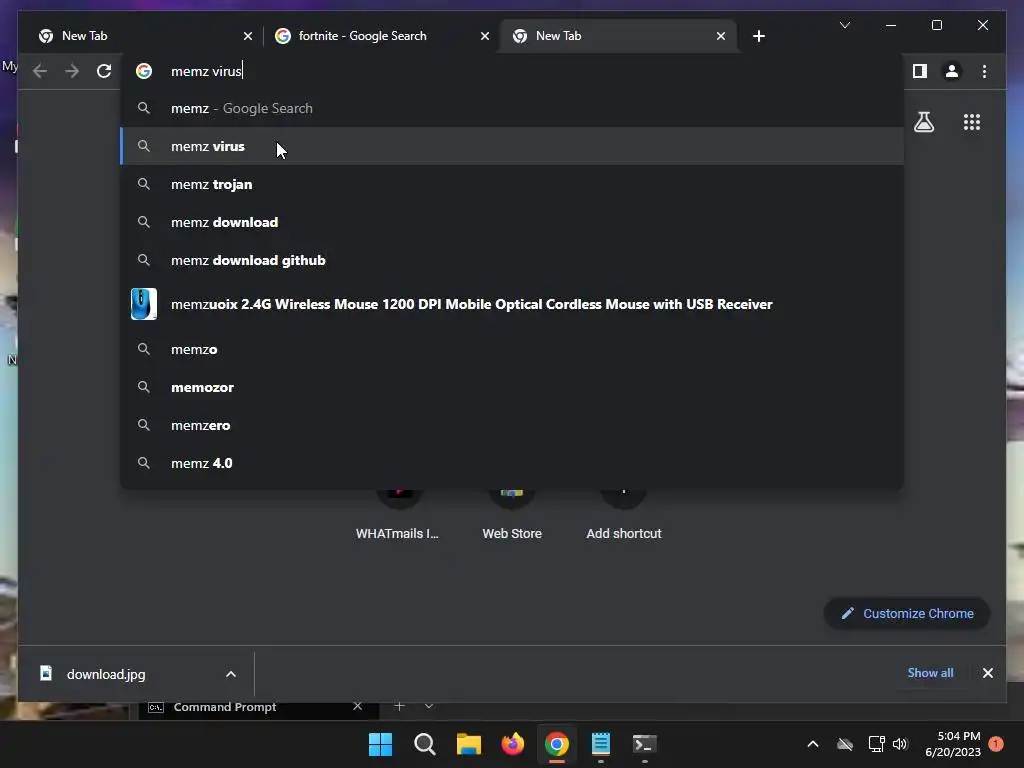This screenshot has height=768, width=1024.
Task: Close the first New Tab
Action: tap(248, 36)
